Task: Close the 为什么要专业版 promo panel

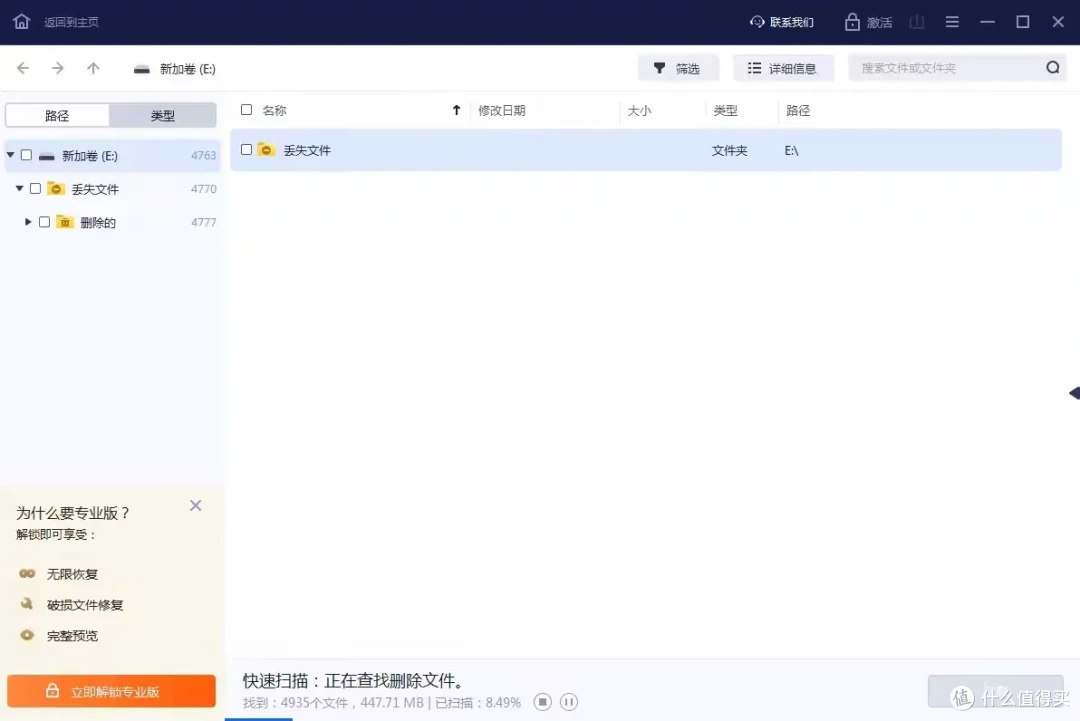Action: pos(196,505)
